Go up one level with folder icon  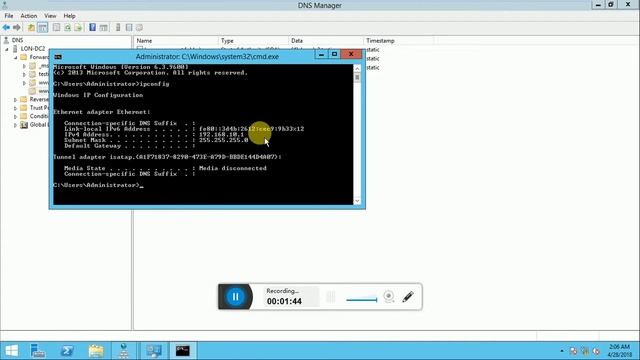pyautogui.click(x=31, y=27)
